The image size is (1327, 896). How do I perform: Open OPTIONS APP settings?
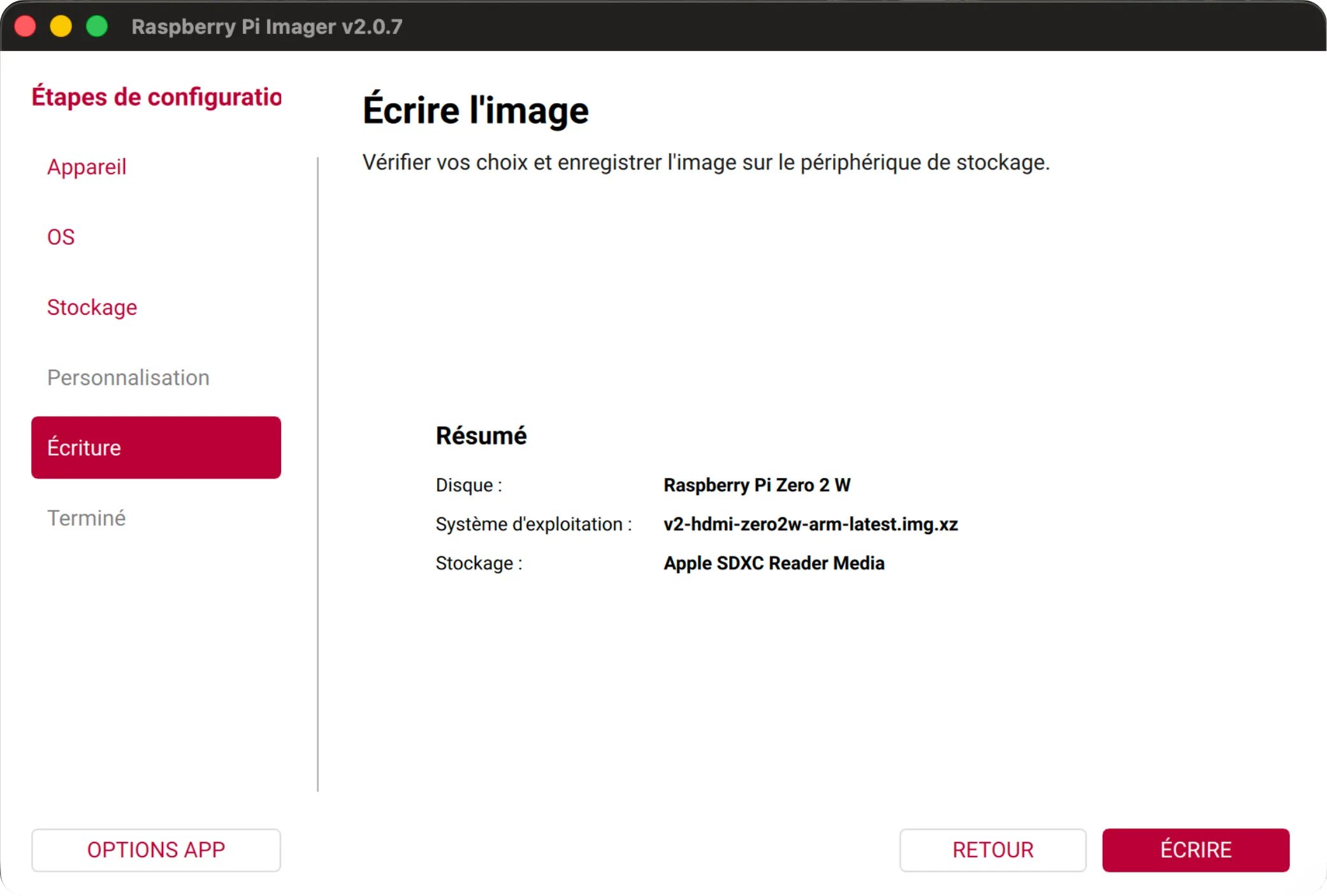tap(156, 850)
